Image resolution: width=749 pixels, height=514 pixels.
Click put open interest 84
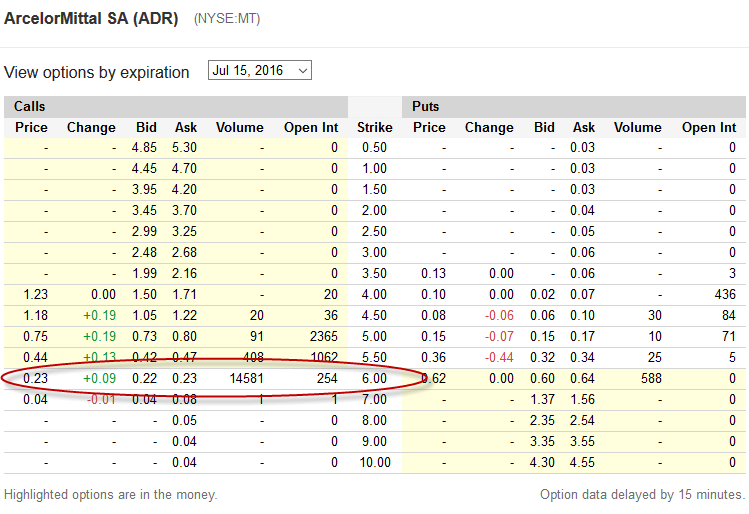pyautogui.click(x=728, y=316)
